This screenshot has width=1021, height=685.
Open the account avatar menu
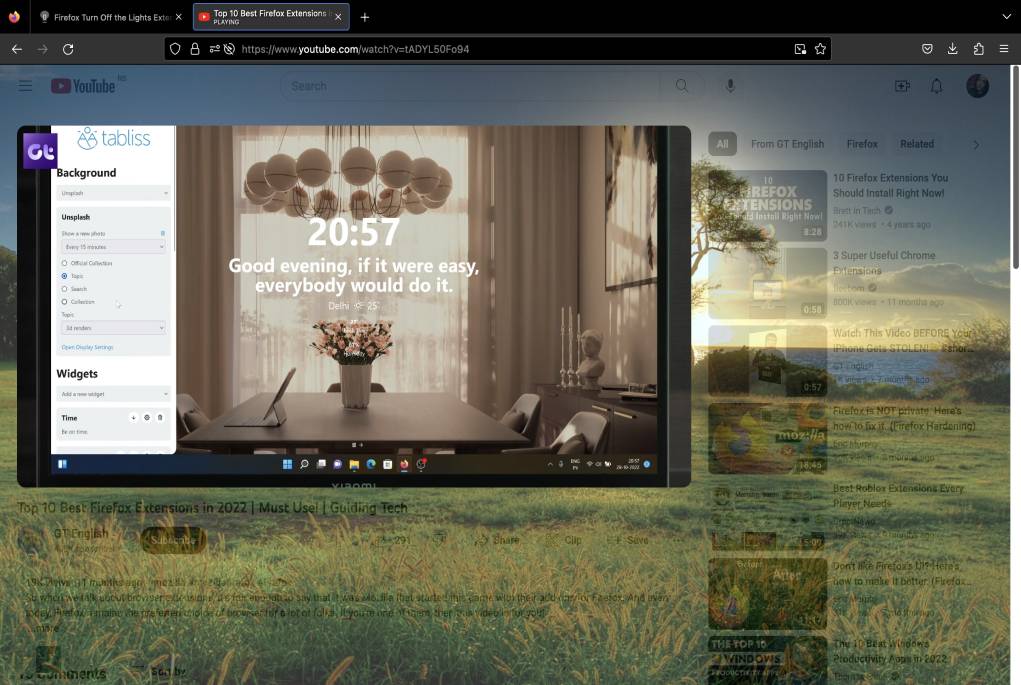pyautogui.click(x=977, y=86)
